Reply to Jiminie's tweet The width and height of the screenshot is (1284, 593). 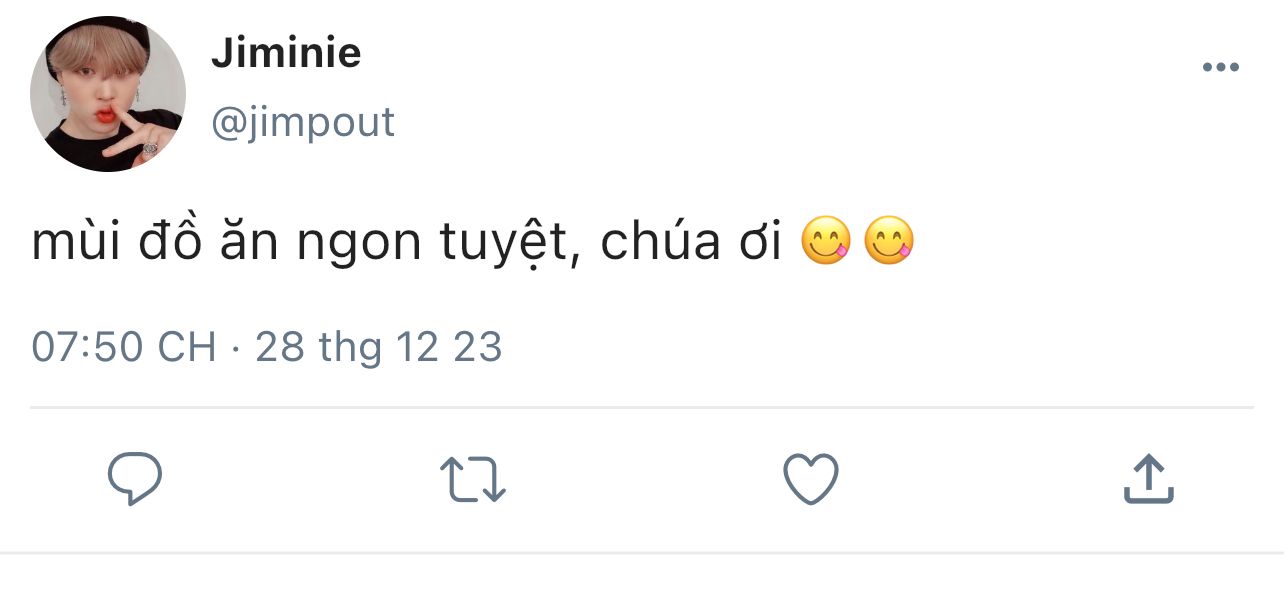[x=135, y=479]
